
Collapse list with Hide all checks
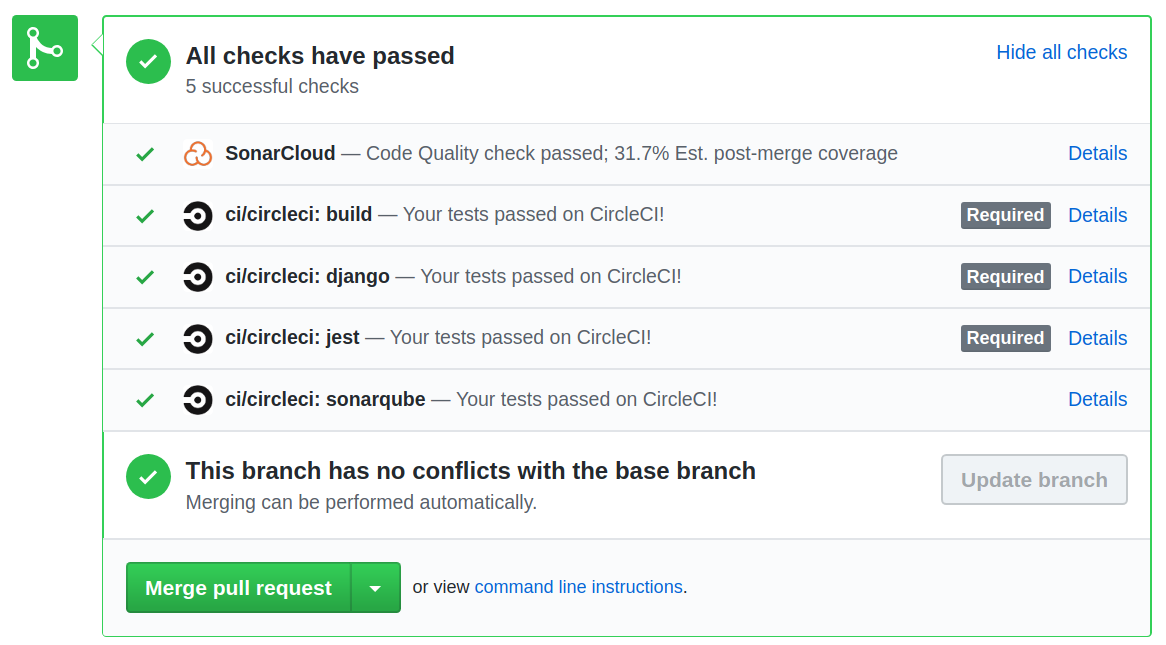point(1061,52)
